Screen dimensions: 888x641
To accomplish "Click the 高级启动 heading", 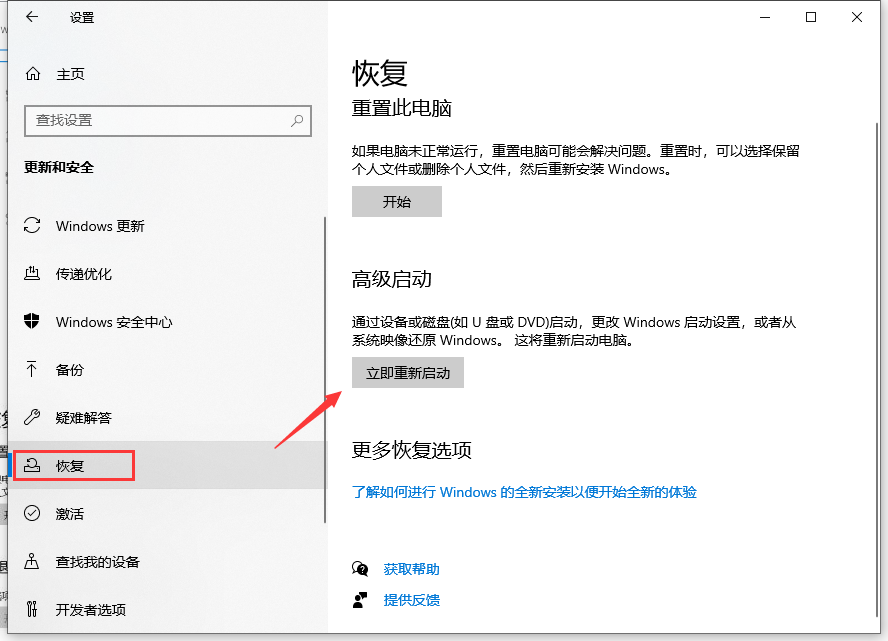I will [x=391, y=279].
